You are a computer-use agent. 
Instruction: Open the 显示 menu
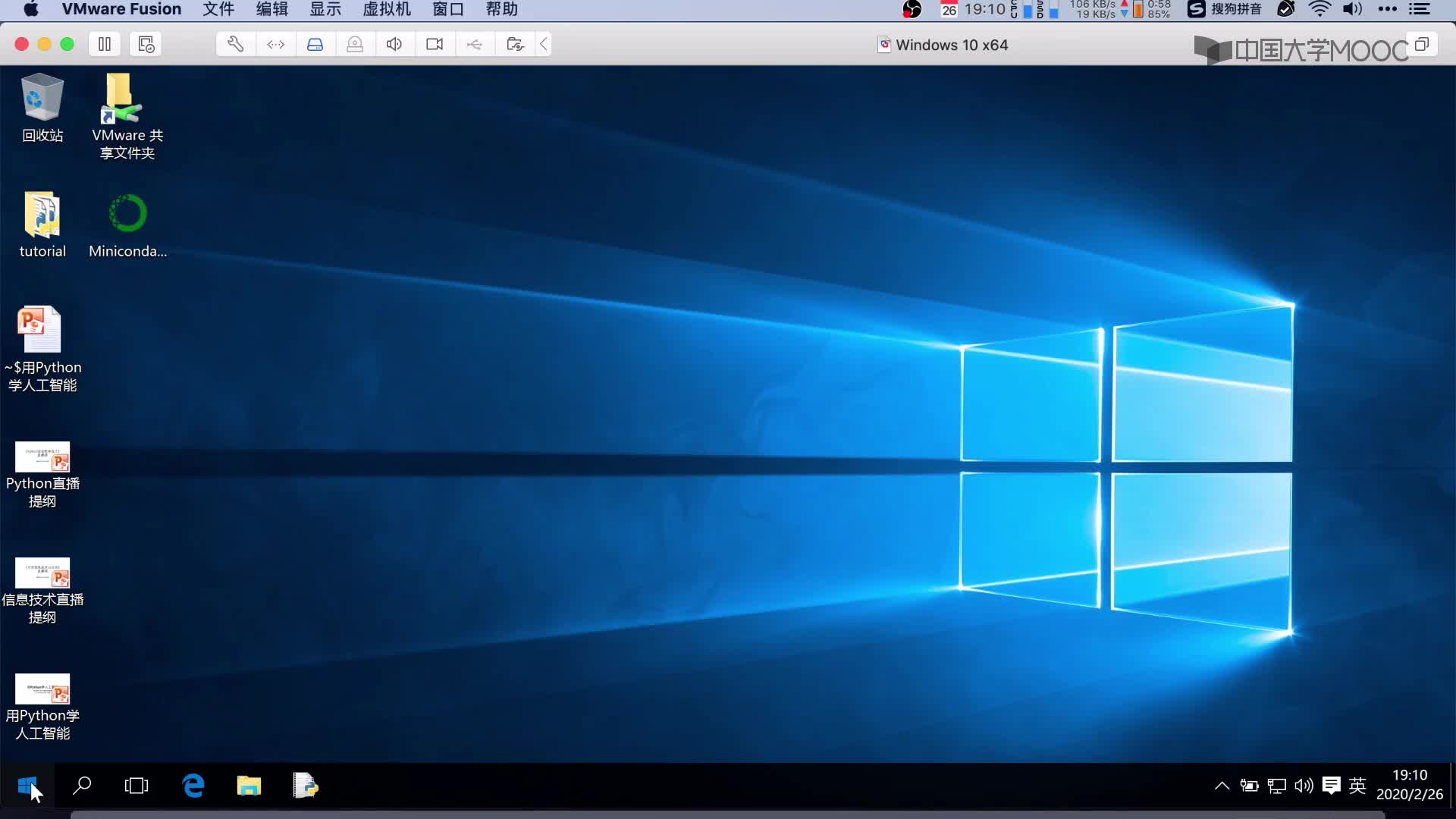[x=325, y=9]
